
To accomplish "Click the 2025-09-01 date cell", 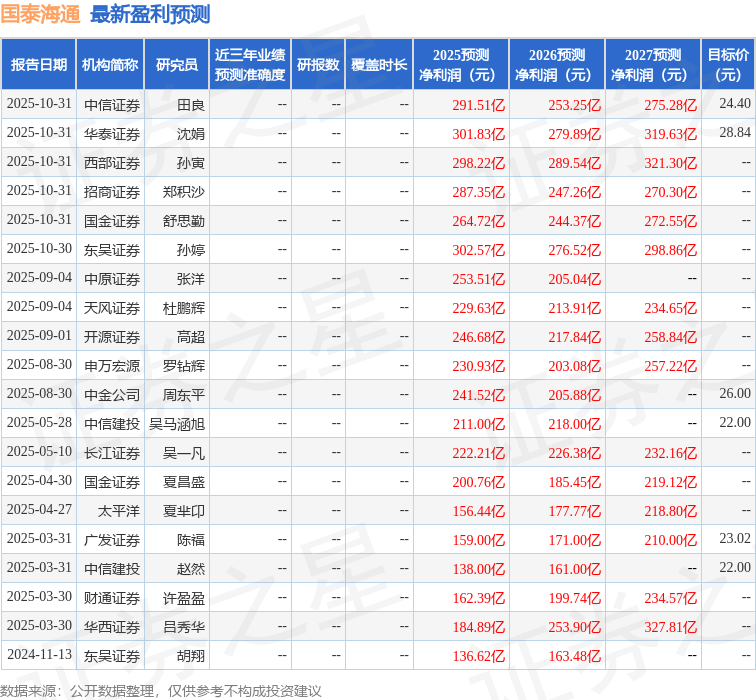I will pyautogui.click(x=39, y=335).
